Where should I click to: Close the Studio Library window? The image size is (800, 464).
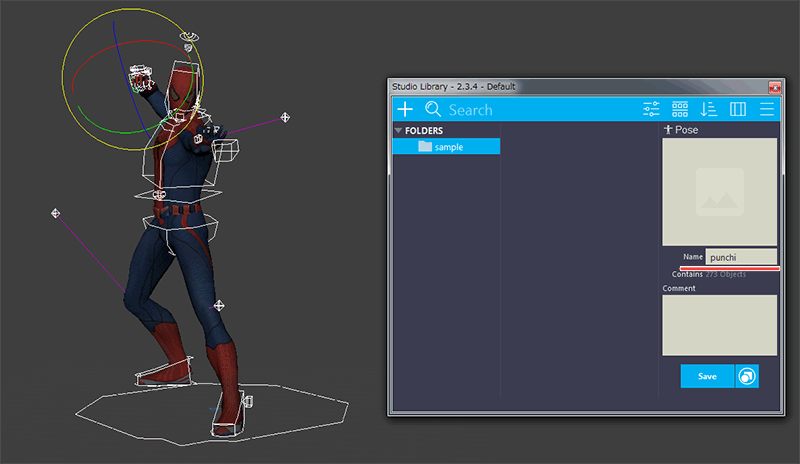tap(773, 87)
